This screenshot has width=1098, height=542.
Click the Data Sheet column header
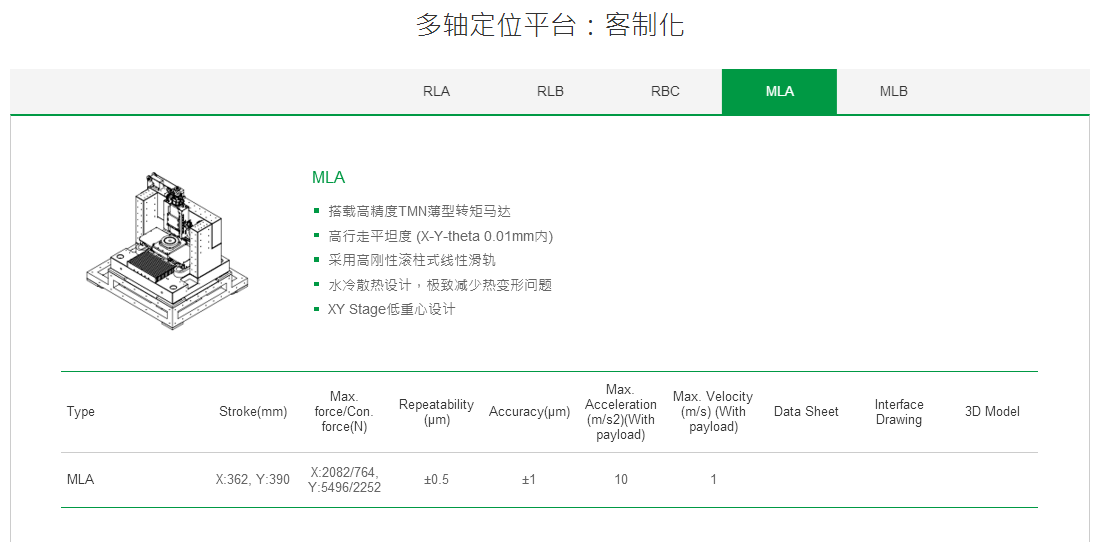pyautogui.click(x=806, y=412)
